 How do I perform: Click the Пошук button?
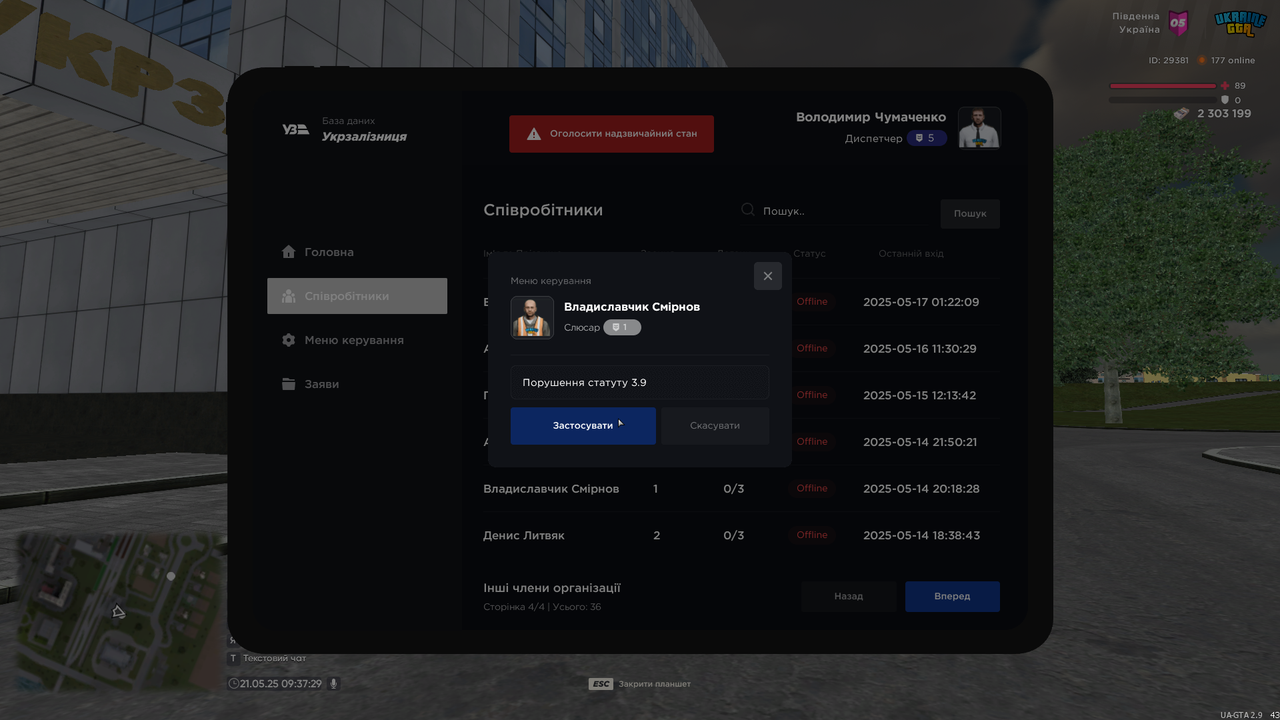(970, 213)
